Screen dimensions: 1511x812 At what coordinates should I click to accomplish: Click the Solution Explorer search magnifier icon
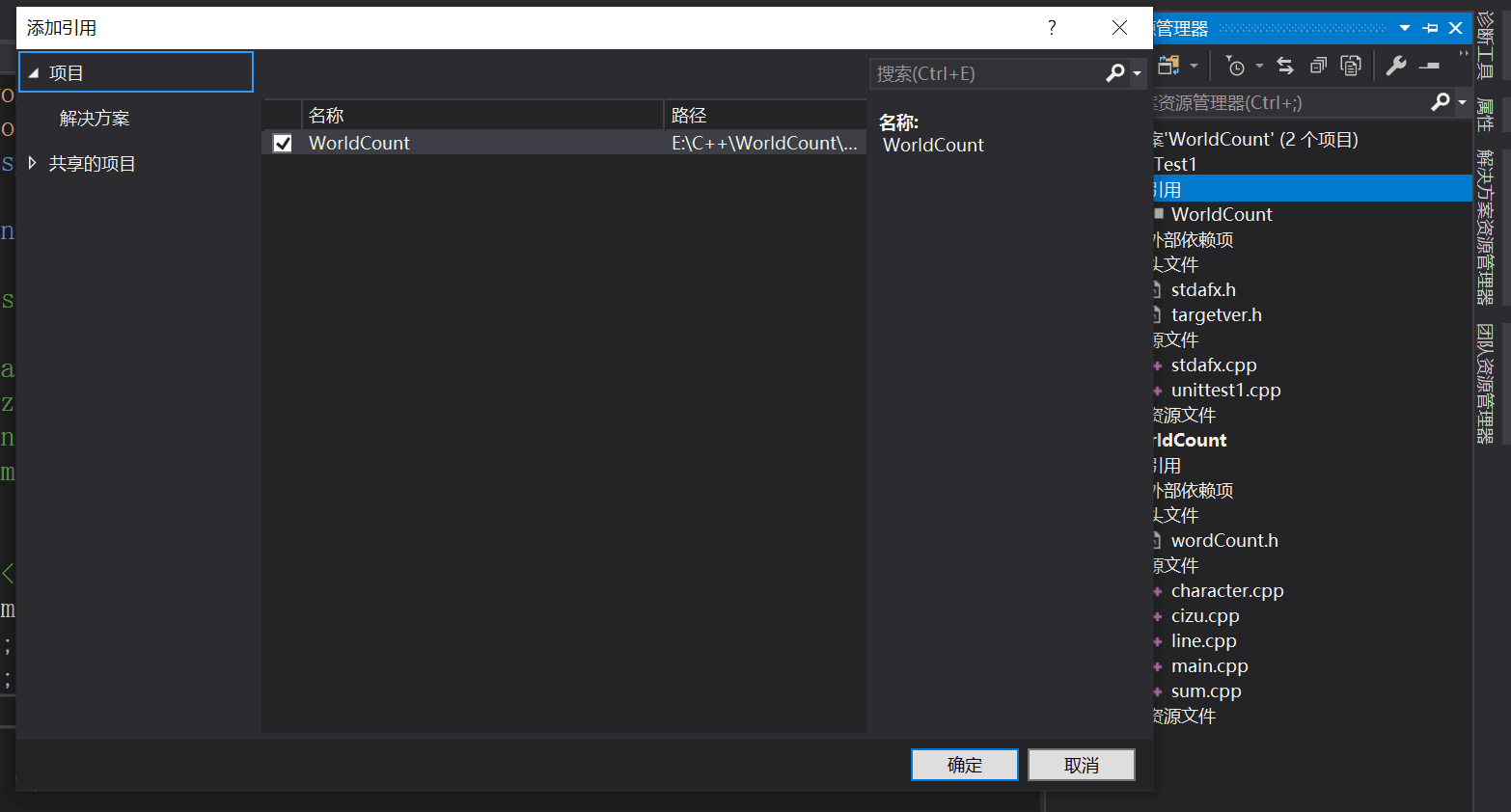pyautogui.click(x=1441, y=102)
